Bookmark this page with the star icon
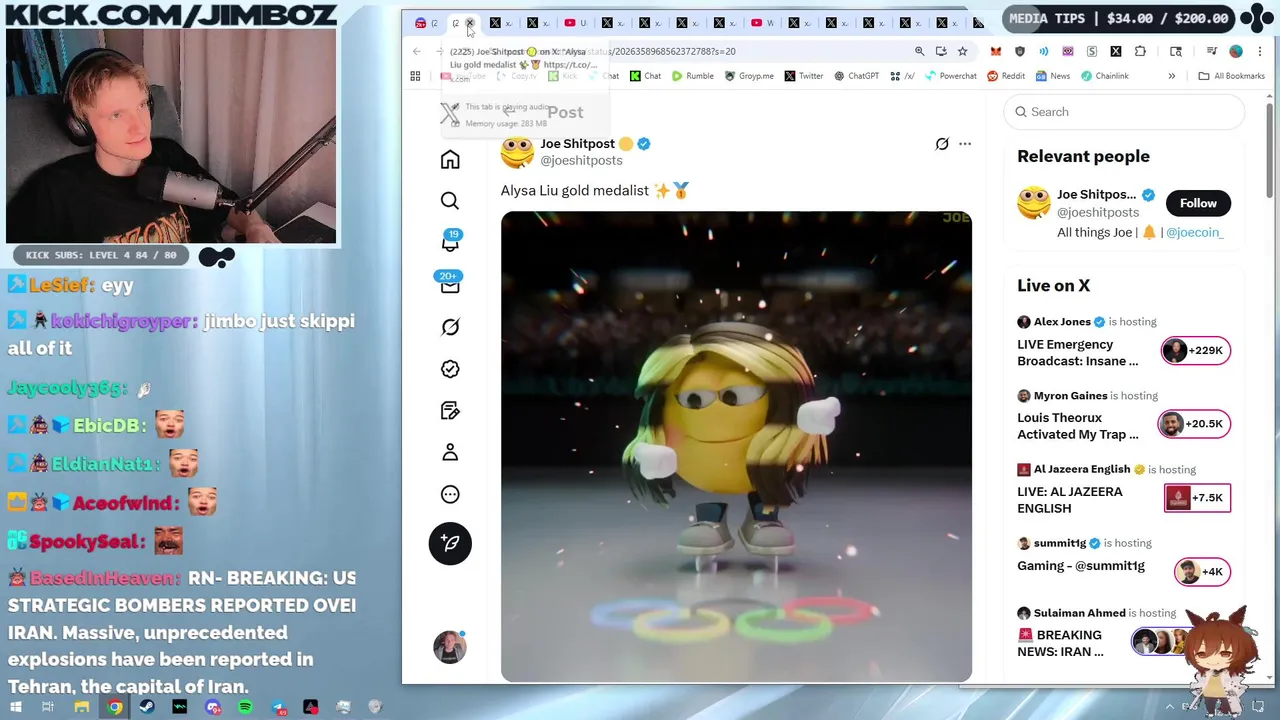Screen dimensions: 1280x720 [x=962, y=51]
